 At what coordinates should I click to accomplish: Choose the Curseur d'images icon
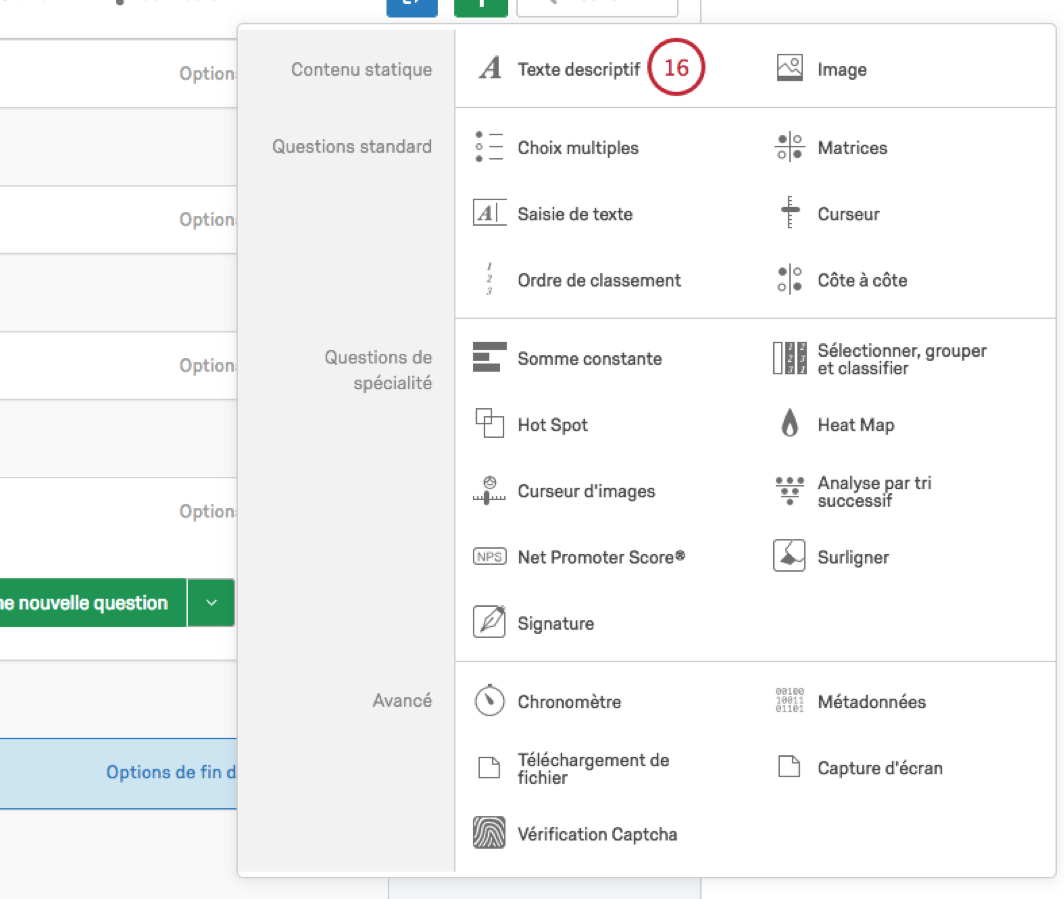(x=489, y=490)
